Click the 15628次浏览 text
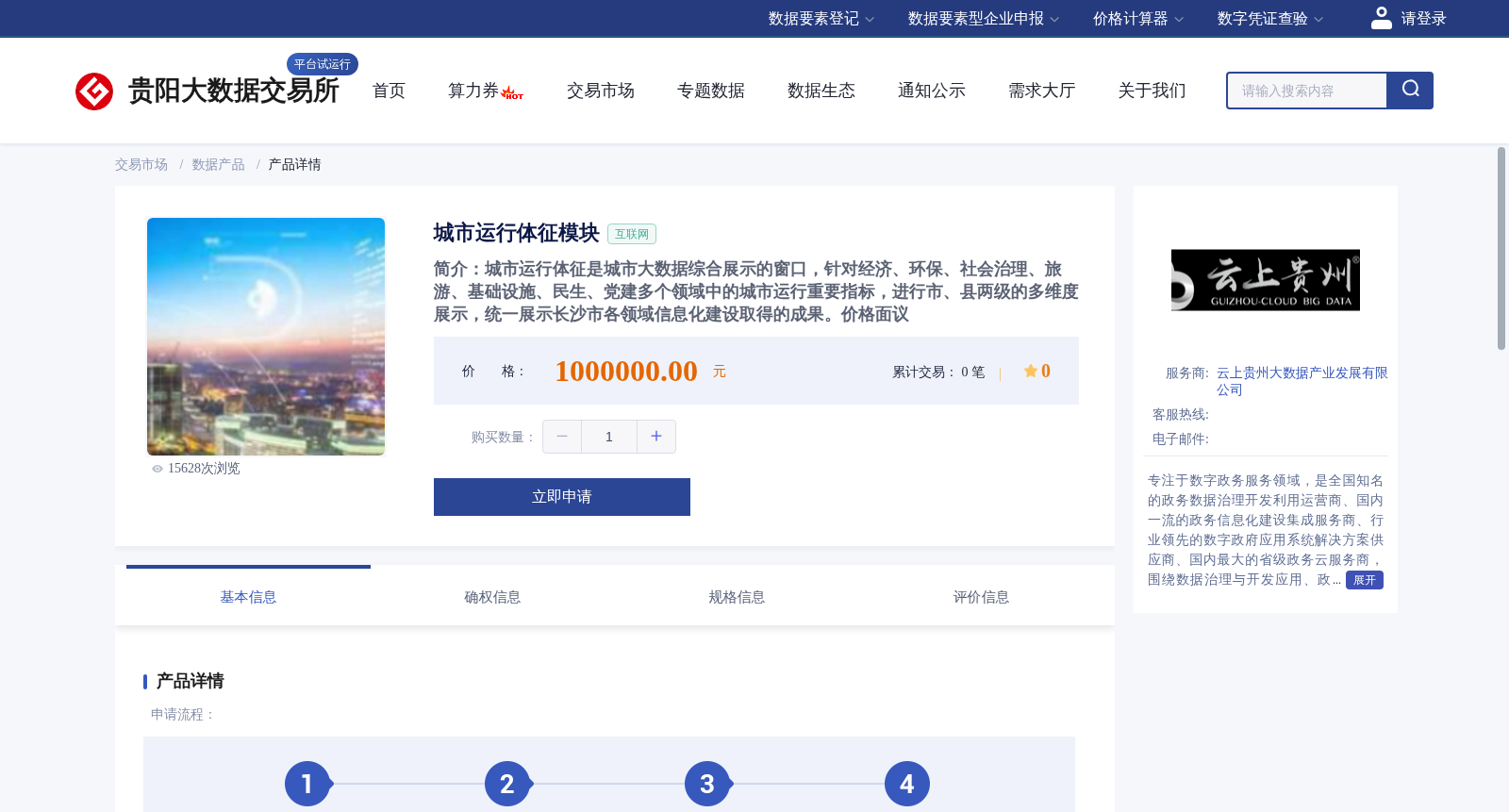This screenshot has height=812, width=1509. pos(204,469)
